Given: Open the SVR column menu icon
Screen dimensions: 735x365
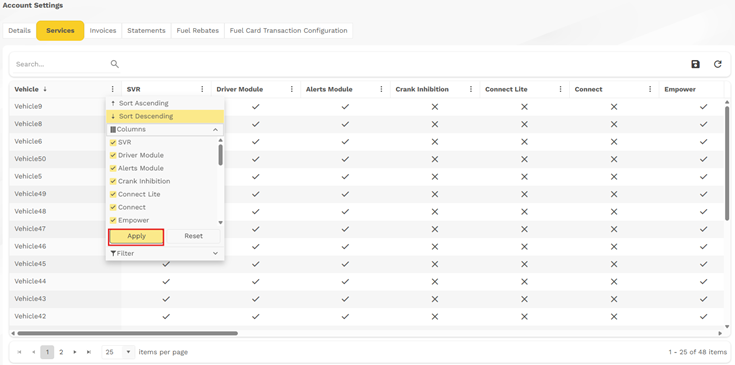Looking at the screenshot, I should 202,89.
